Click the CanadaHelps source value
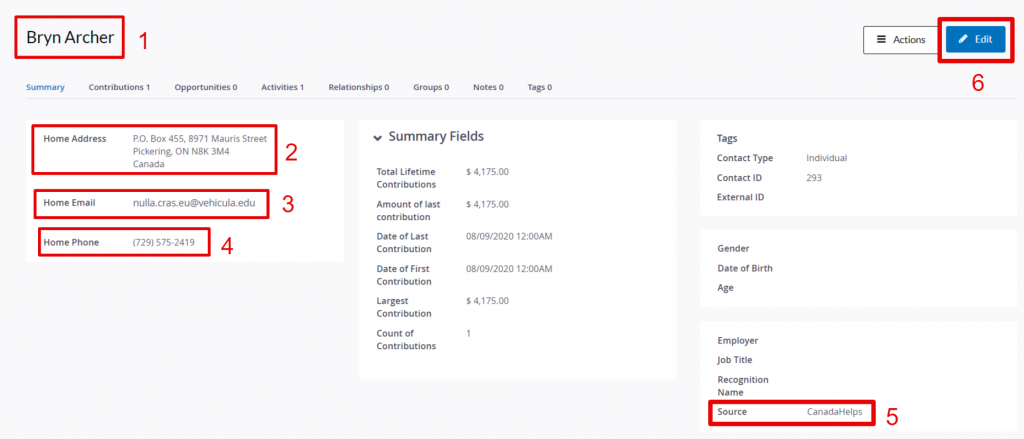 click(835, 412)
